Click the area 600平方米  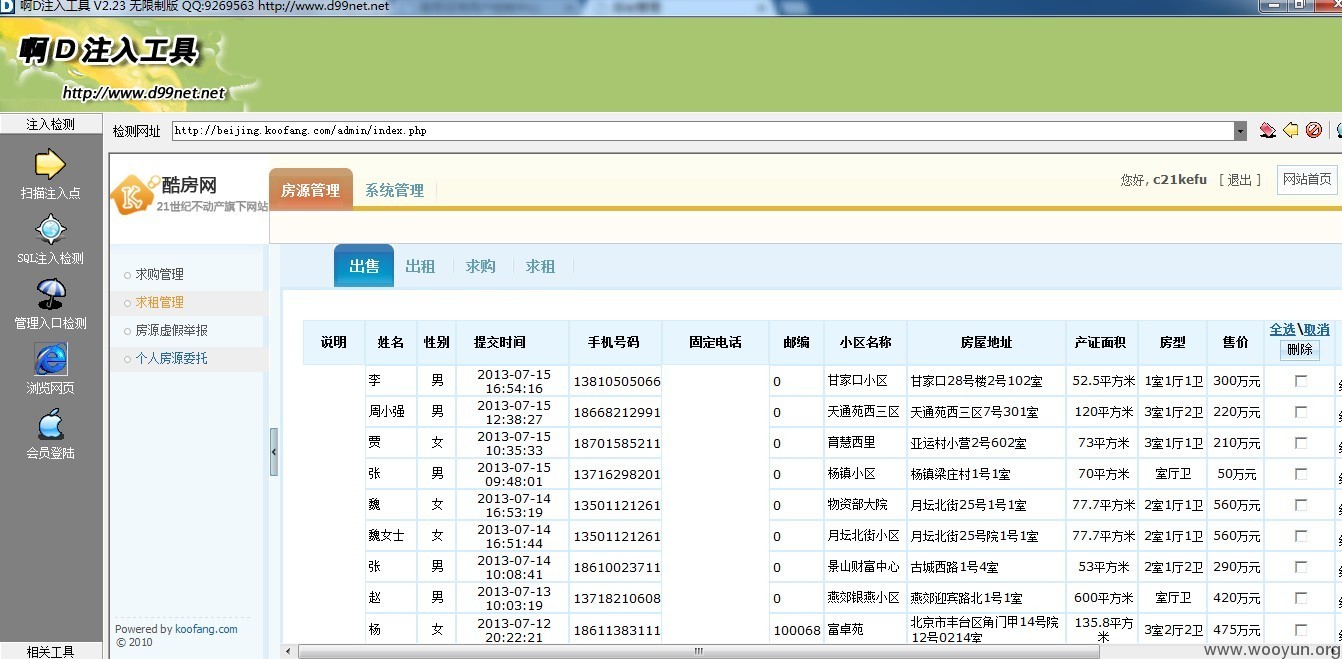tap(1103, 598)
